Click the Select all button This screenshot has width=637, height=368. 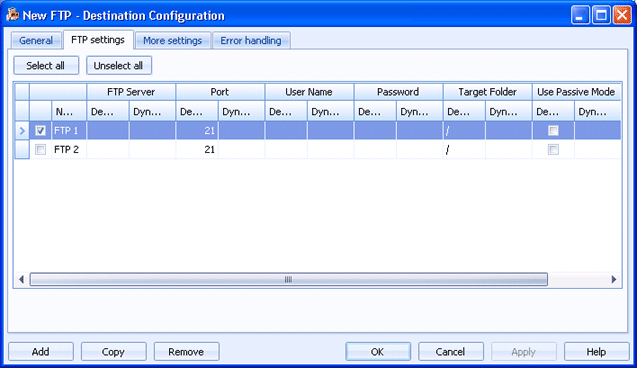[x=46, y=65]
